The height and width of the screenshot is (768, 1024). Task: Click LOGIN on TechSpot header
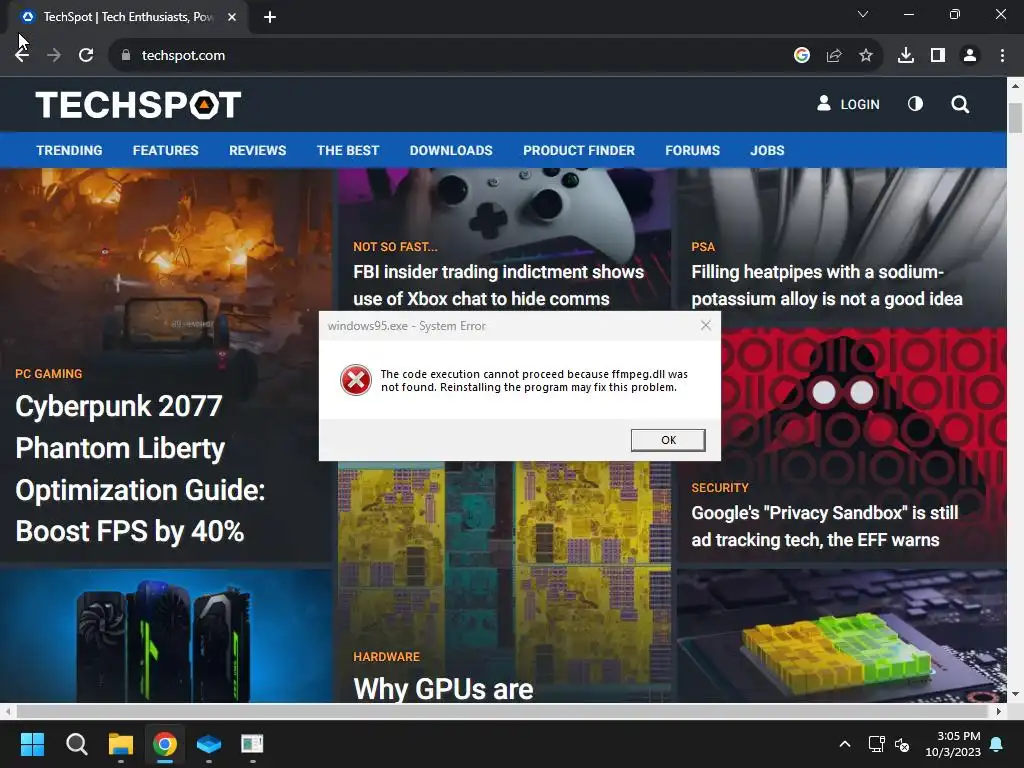(848, 104)
